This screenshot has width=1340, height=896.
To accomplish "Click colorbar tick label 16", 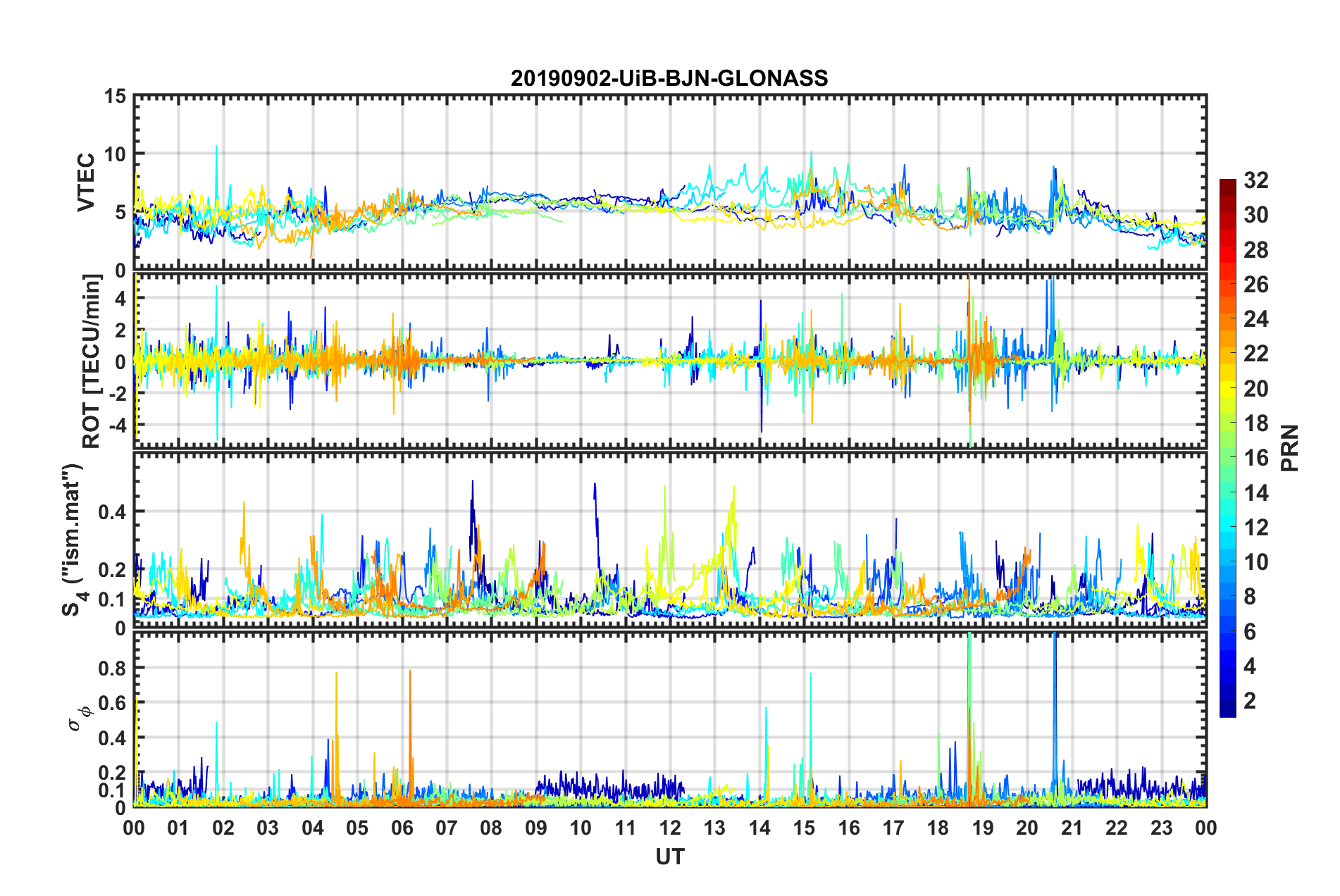I will click(1255, 458).
